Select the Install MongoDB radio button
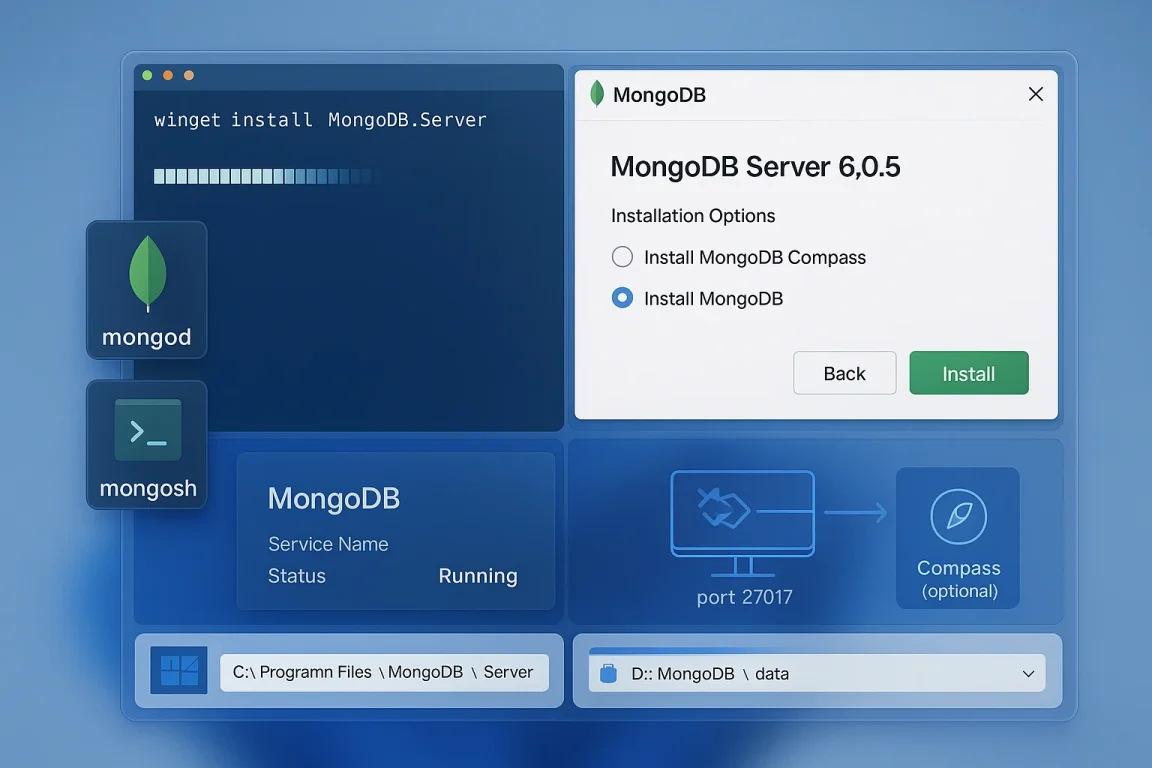The width and height of the screenshot is (1152, 768). point(622,298)
